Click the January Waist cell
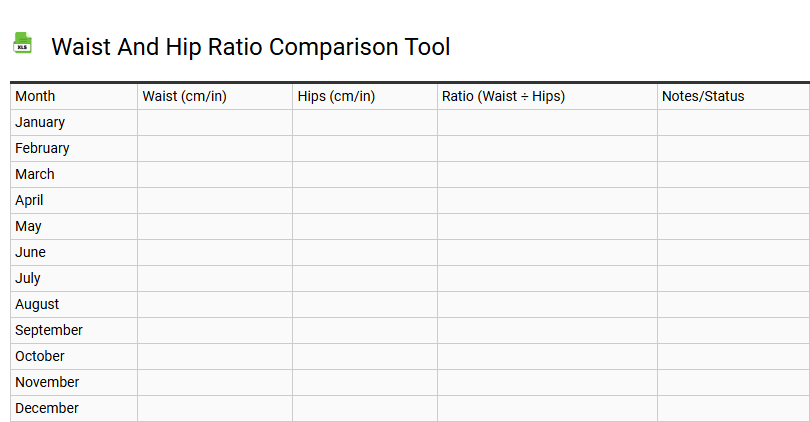Screen dimensions: 810x422 click(215, 122)
